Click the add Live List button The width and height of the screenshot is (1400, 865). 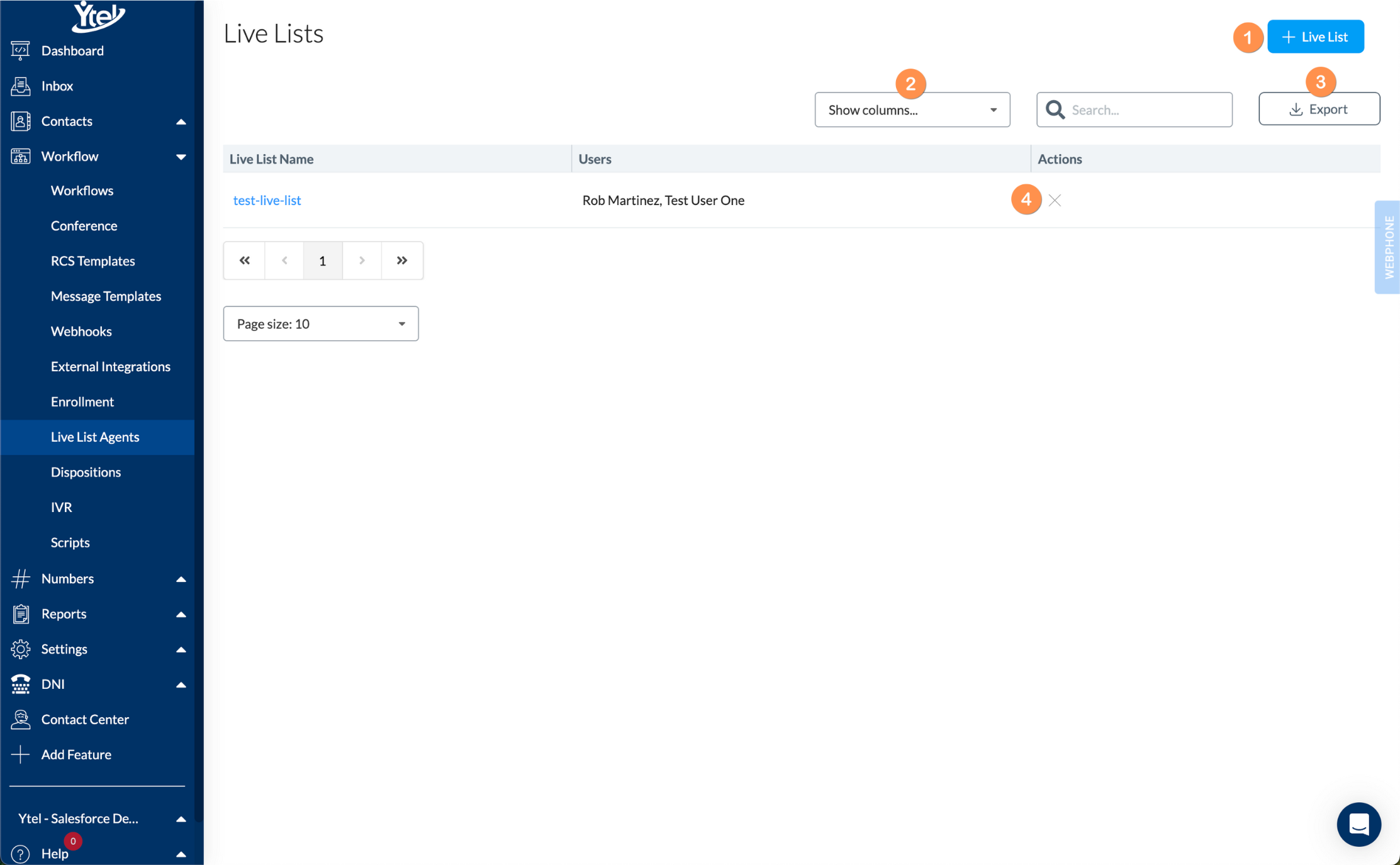pyautogui.click(x=1315, y=37)
